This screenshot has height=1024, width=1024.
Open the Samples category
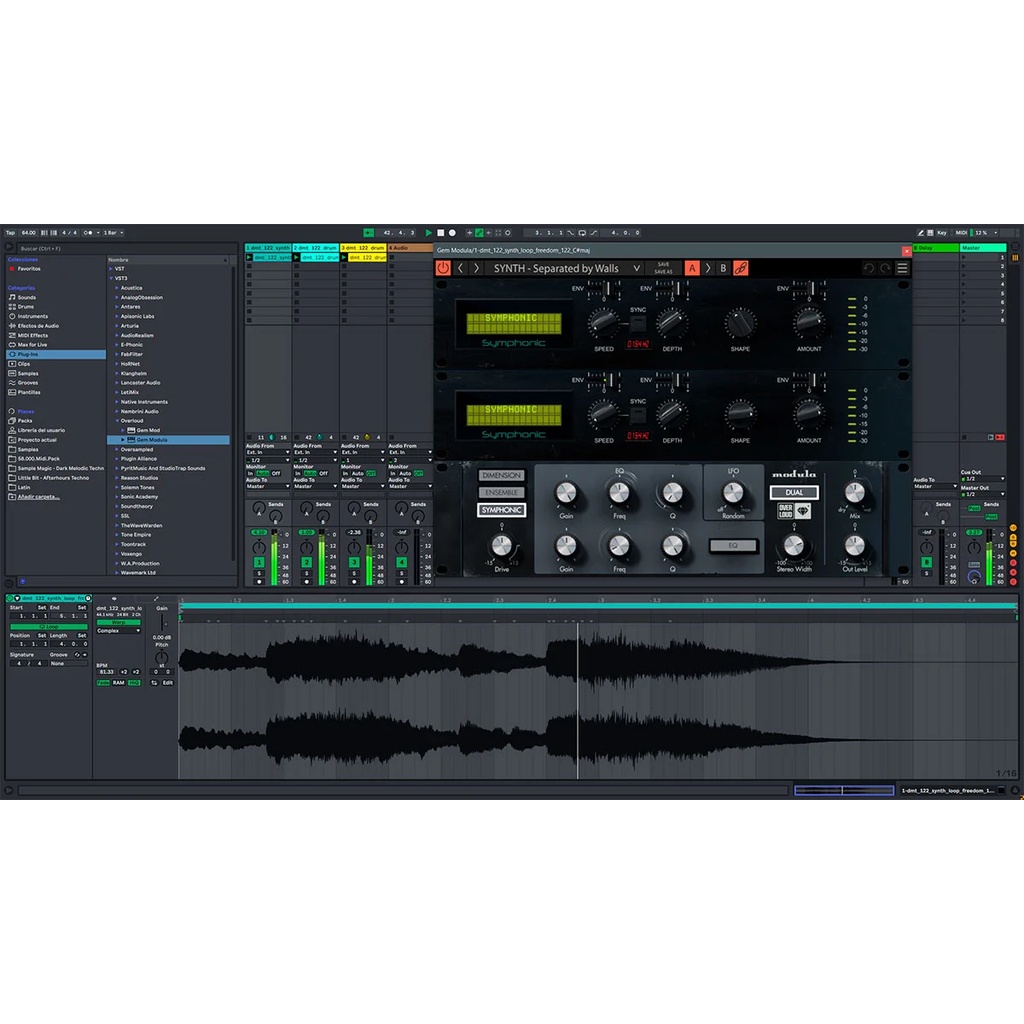[28, 373]
